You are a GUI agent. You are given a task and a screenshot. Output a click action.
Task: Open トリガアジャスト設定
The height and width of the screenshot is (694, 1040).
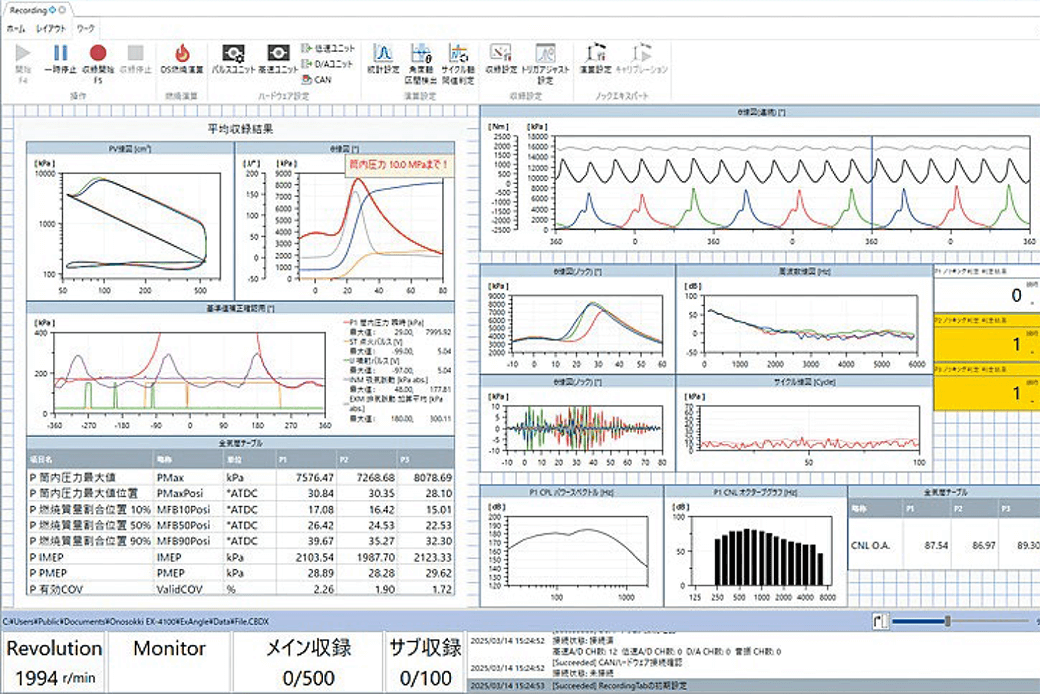click(545, 59)
